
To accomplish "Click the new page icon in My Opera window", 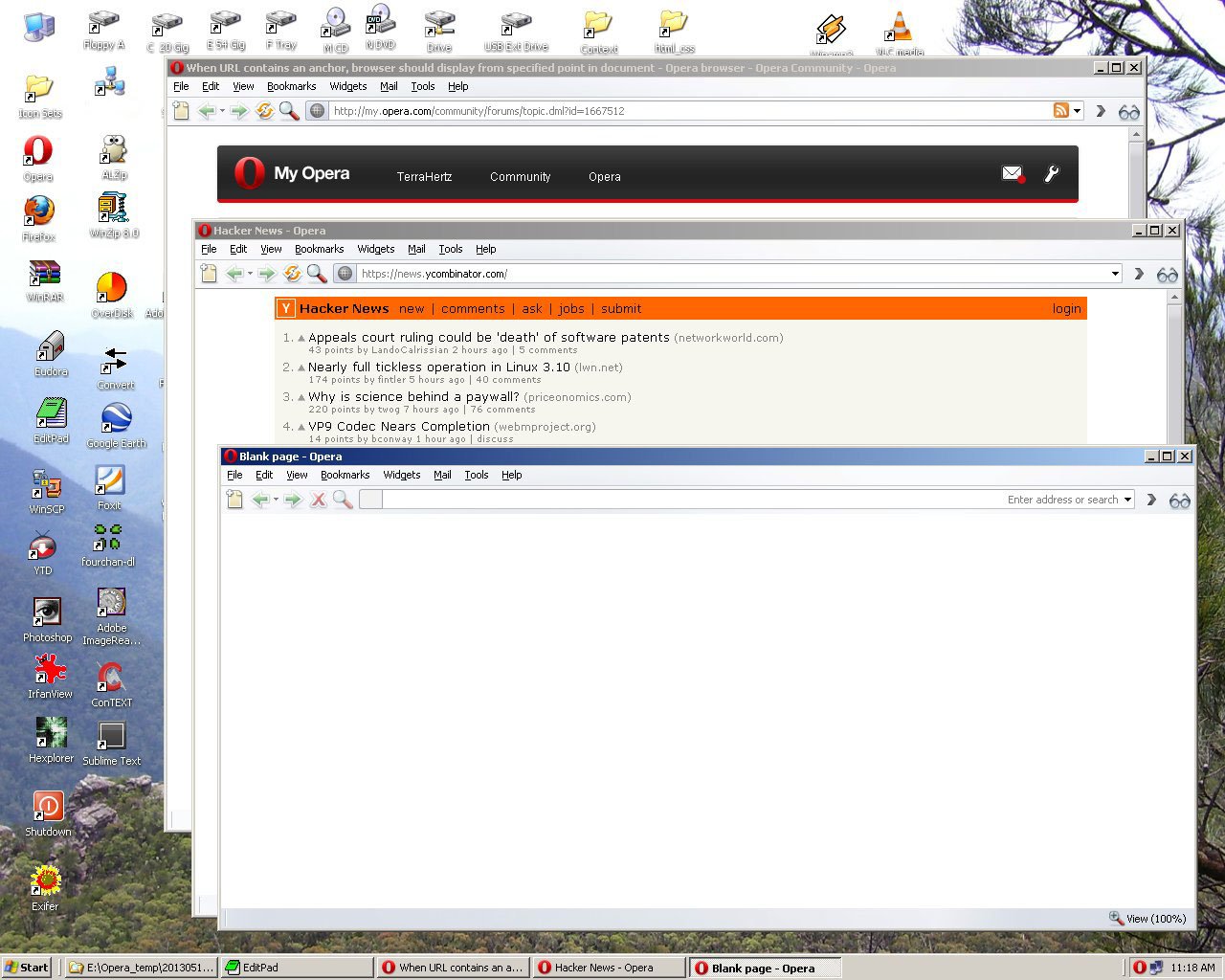I will [x=181, y=111].
